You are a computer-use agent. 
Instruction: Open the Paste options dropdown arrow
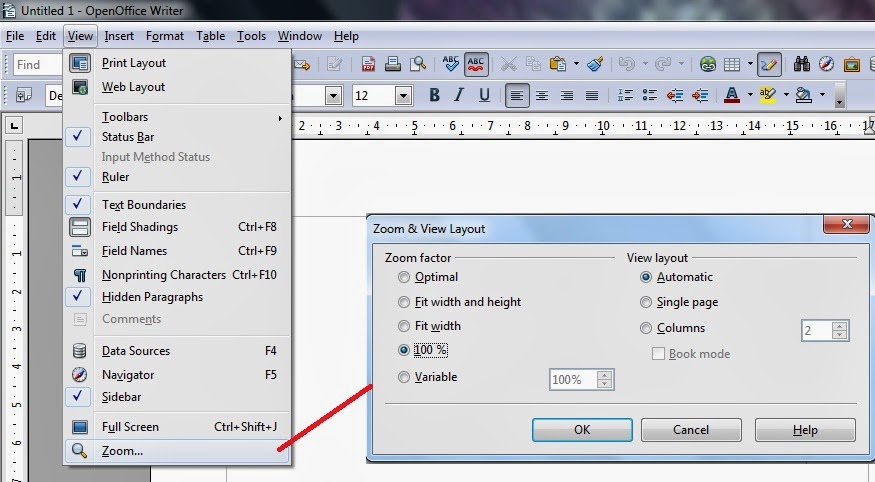click(576, 64)
